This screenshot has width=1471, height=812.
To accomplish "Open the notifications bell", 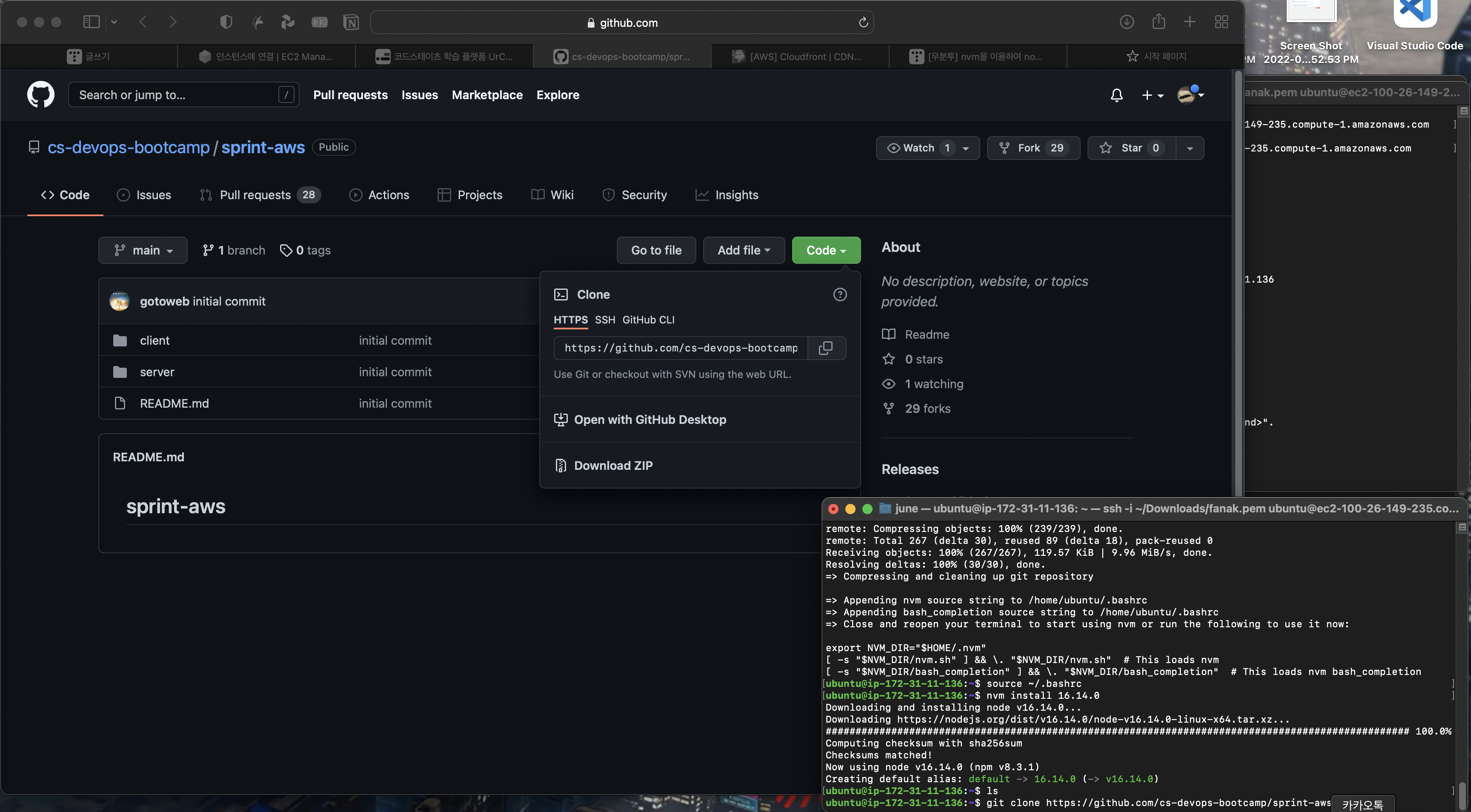I will pyautogui.click(x=1116, y=95).
